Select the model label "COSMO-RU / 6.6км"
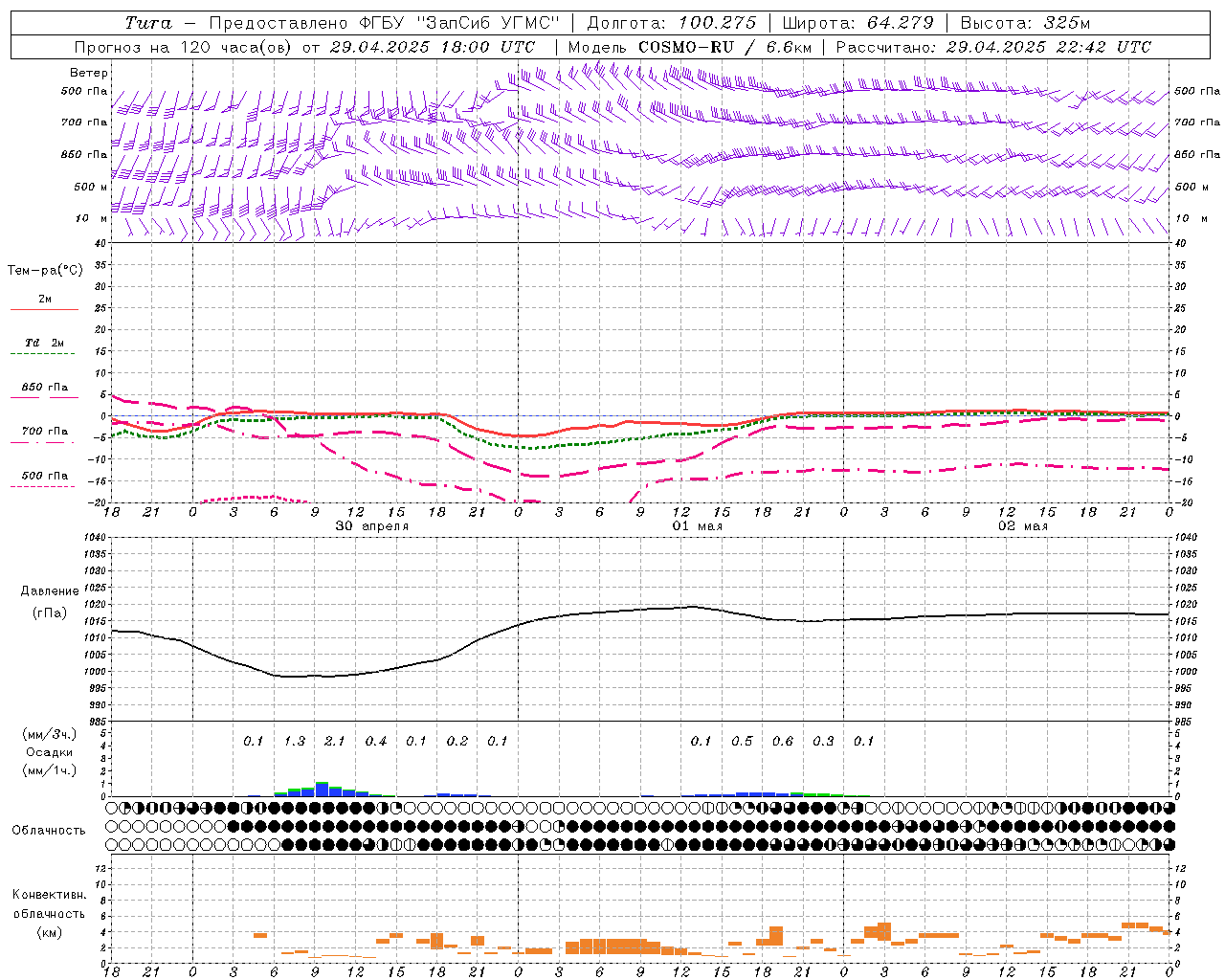The height and width of the screenshot is (980, 1225). [x=725, y=47]
